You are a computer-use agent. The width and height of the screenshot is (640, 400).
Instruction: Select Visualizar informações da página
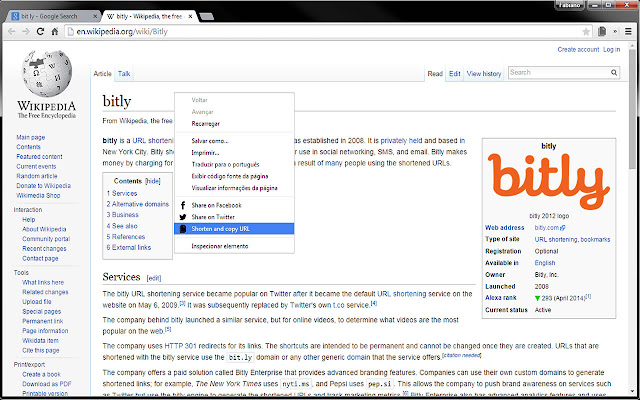[234, 188]
